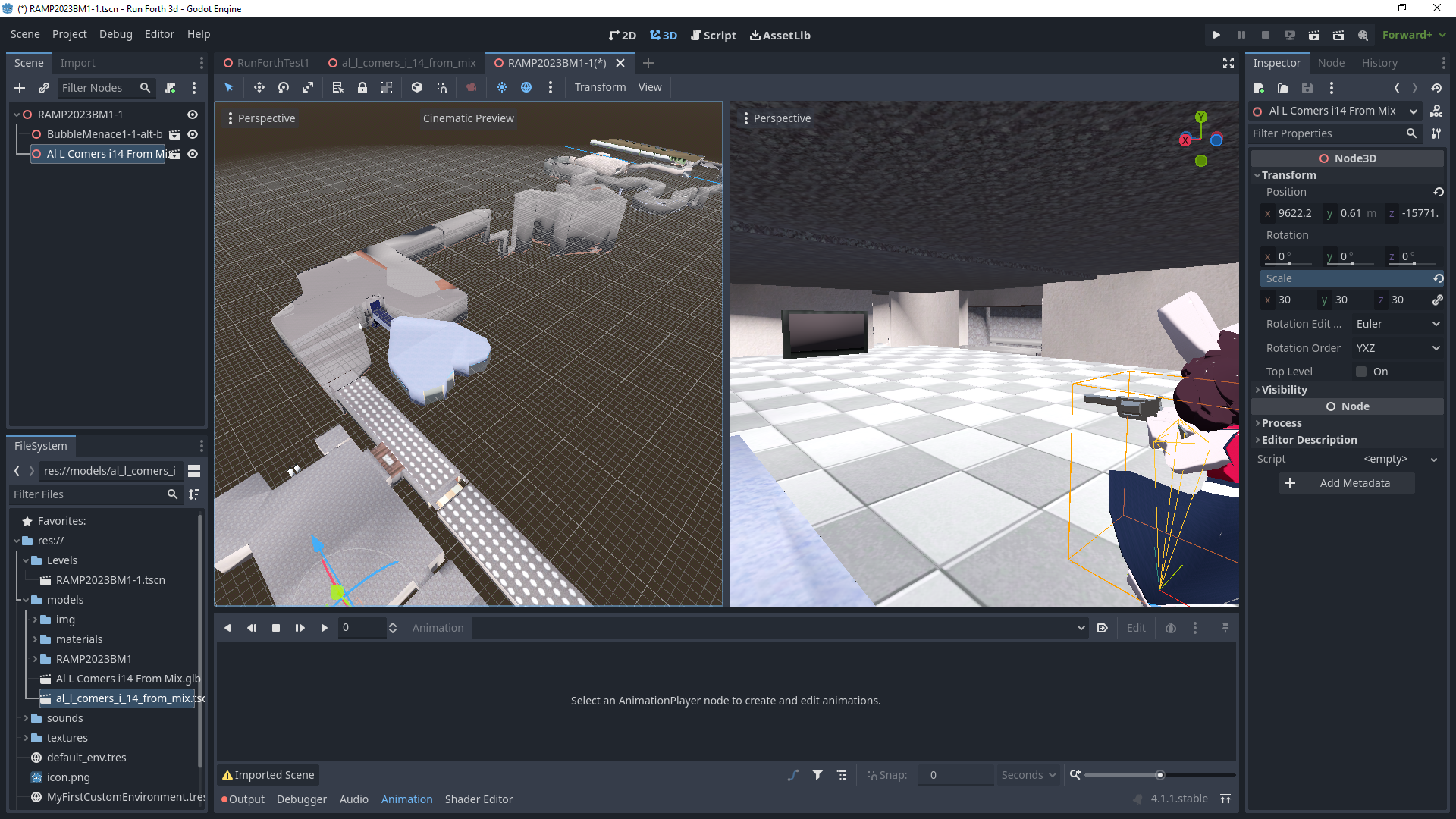Toggle visibility of BubbleMenace1-1-alt-b node

pos(193,134)
